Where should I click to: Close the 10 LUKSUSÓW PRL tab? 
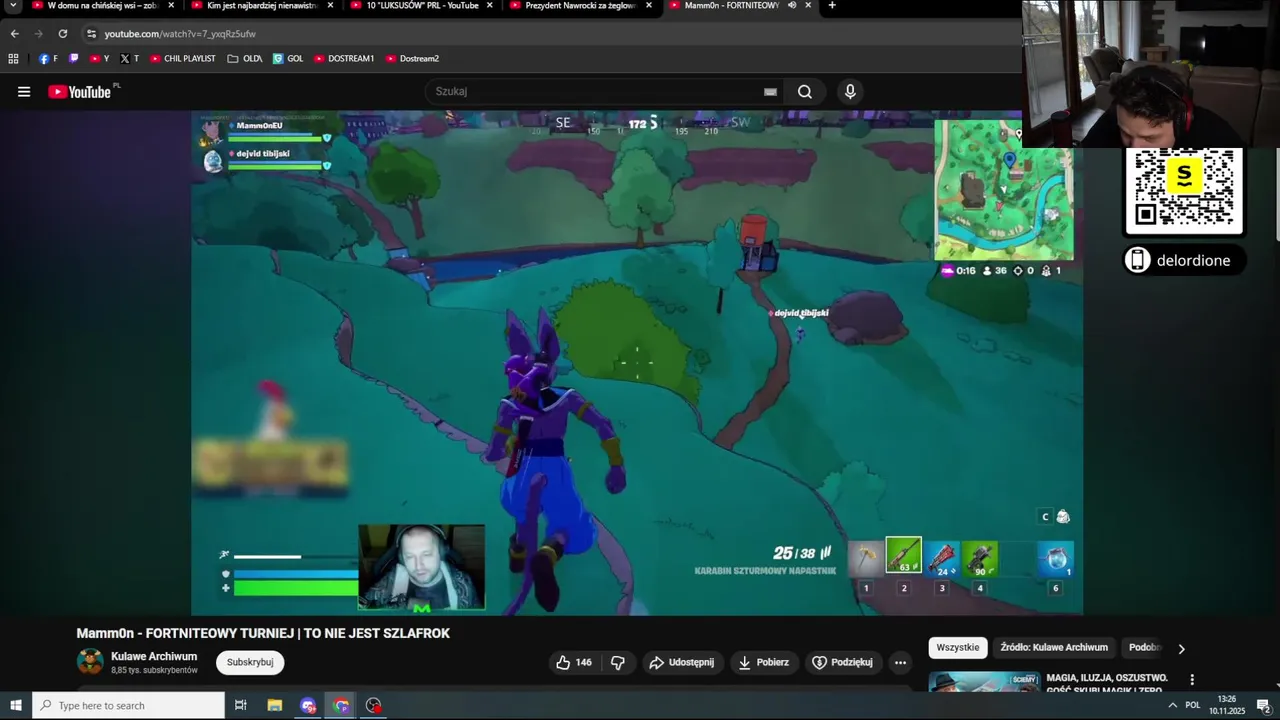pyautogui.click(x=490, y=5)
